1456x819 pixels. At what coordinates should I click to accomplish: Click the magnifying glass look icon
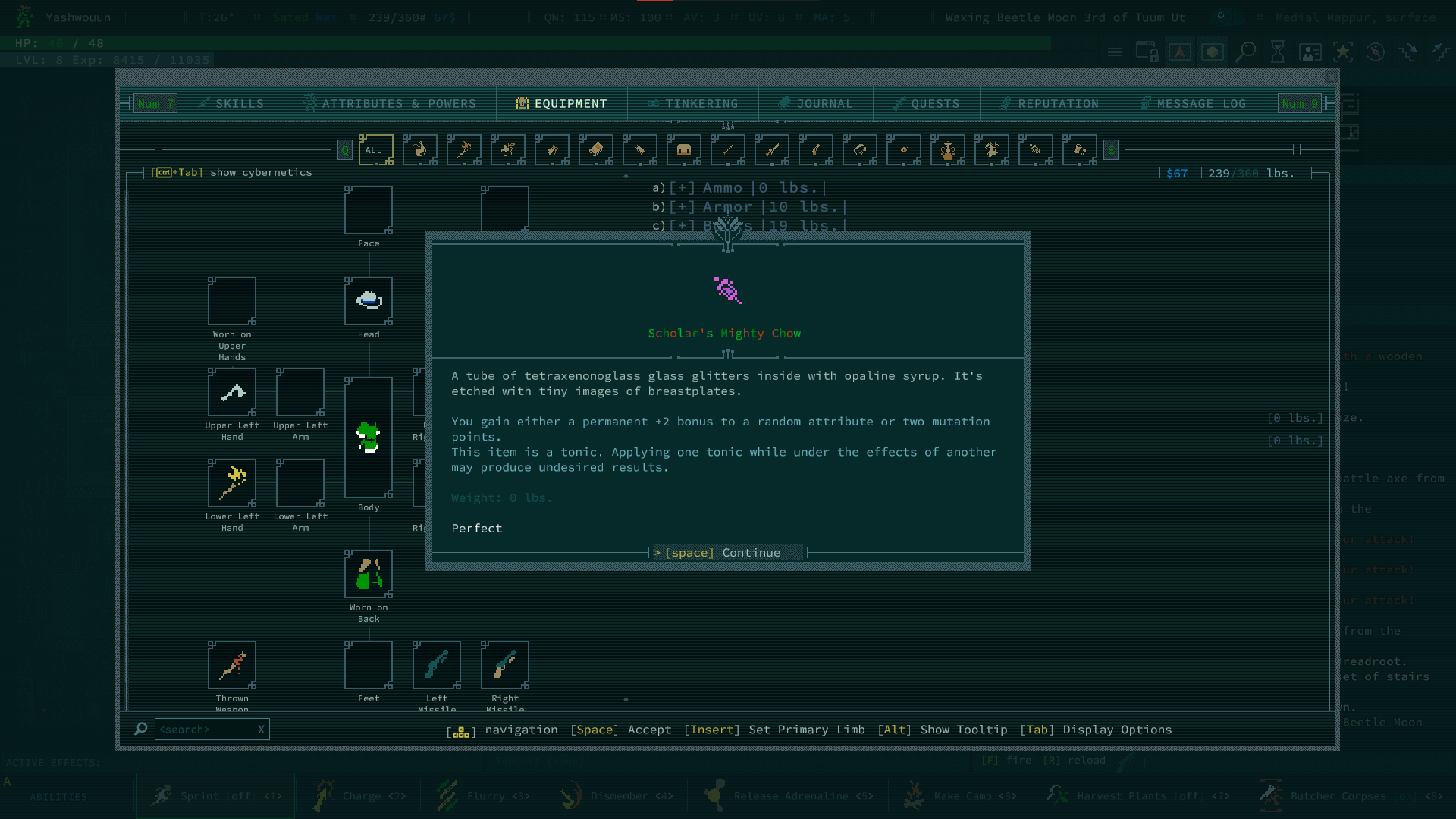pyautogui.click(x=1245, y=52)
